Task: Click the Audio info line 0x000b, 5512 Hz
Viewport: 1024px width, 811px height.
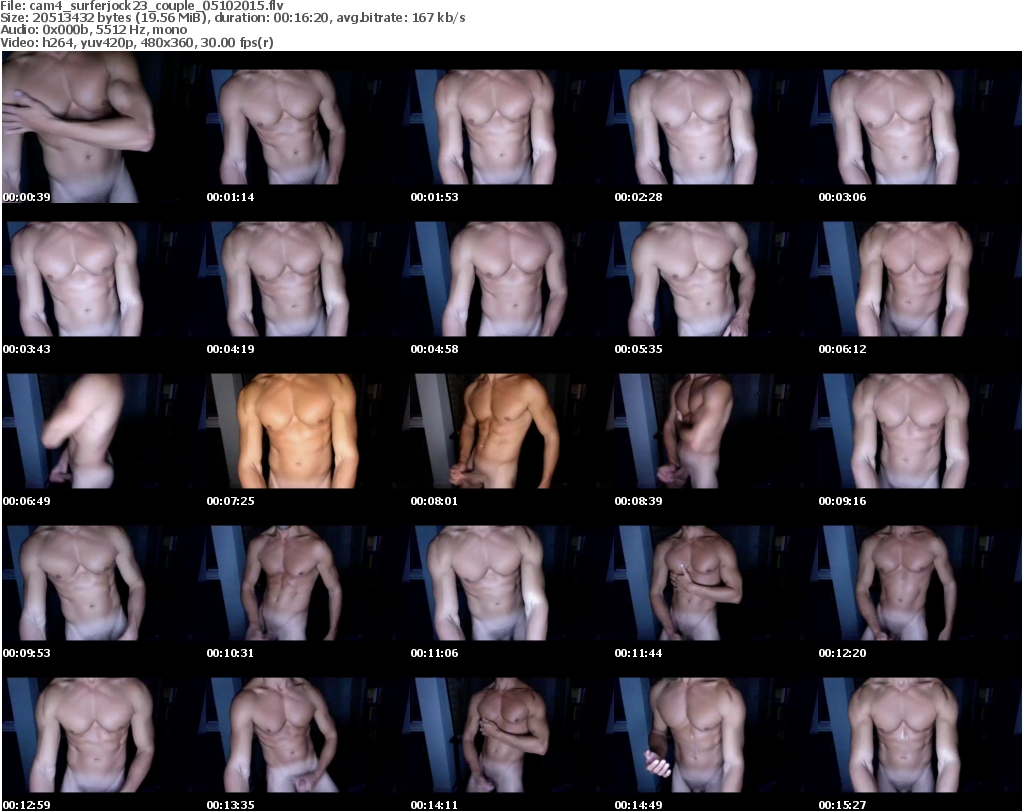Action: (x=93, y=30)
